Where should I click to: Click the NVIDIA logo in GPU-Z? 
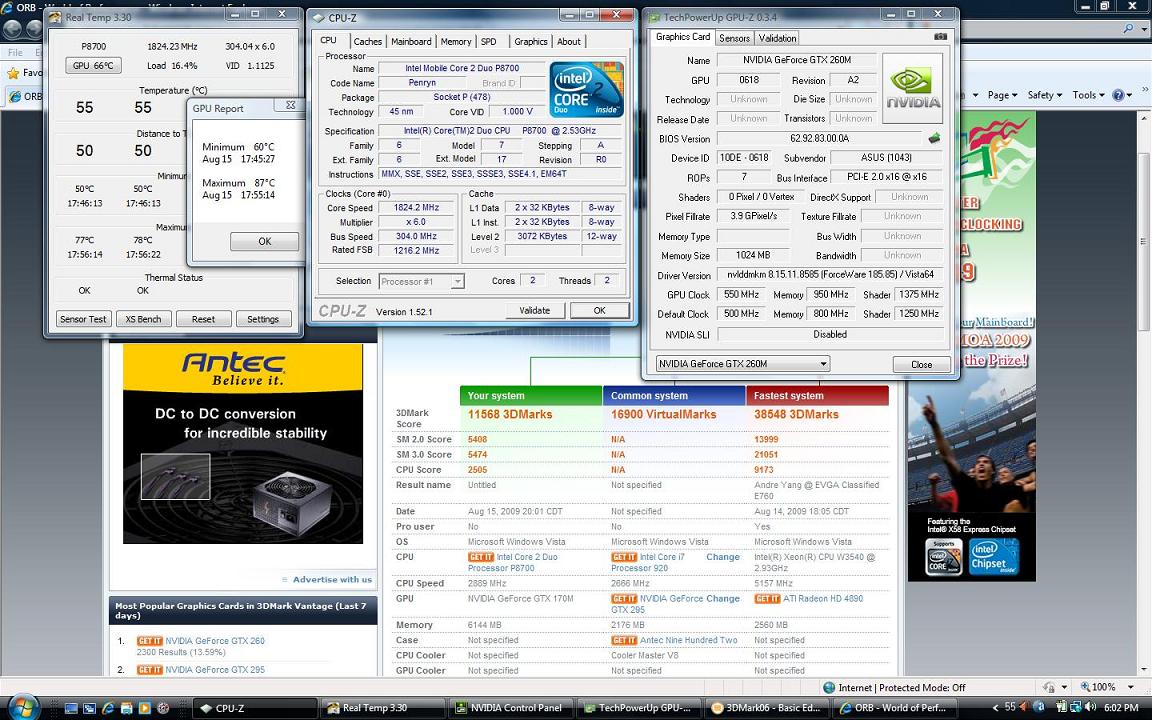912,88
